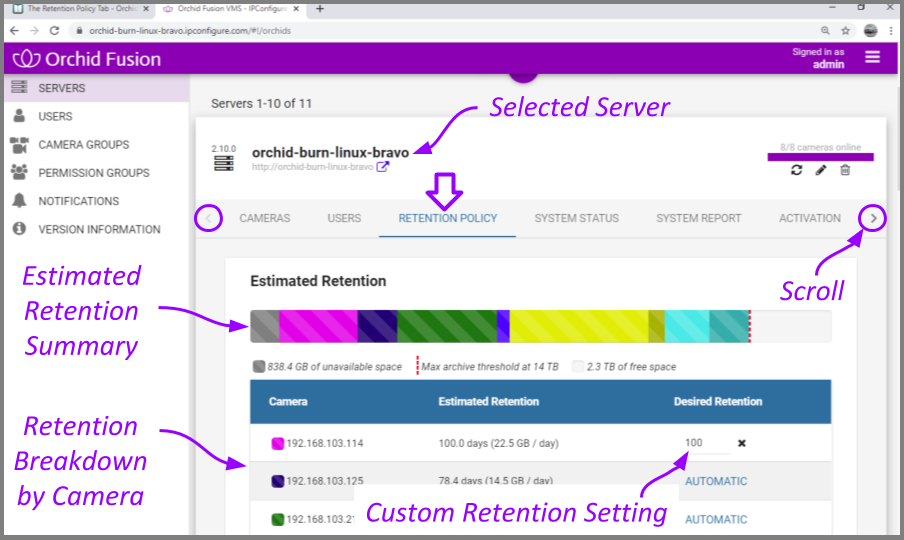This screenshot has width=904, height=540.
Task: Clear custom retention for 192.168.103.114
Action: click(x=741, y=443)
